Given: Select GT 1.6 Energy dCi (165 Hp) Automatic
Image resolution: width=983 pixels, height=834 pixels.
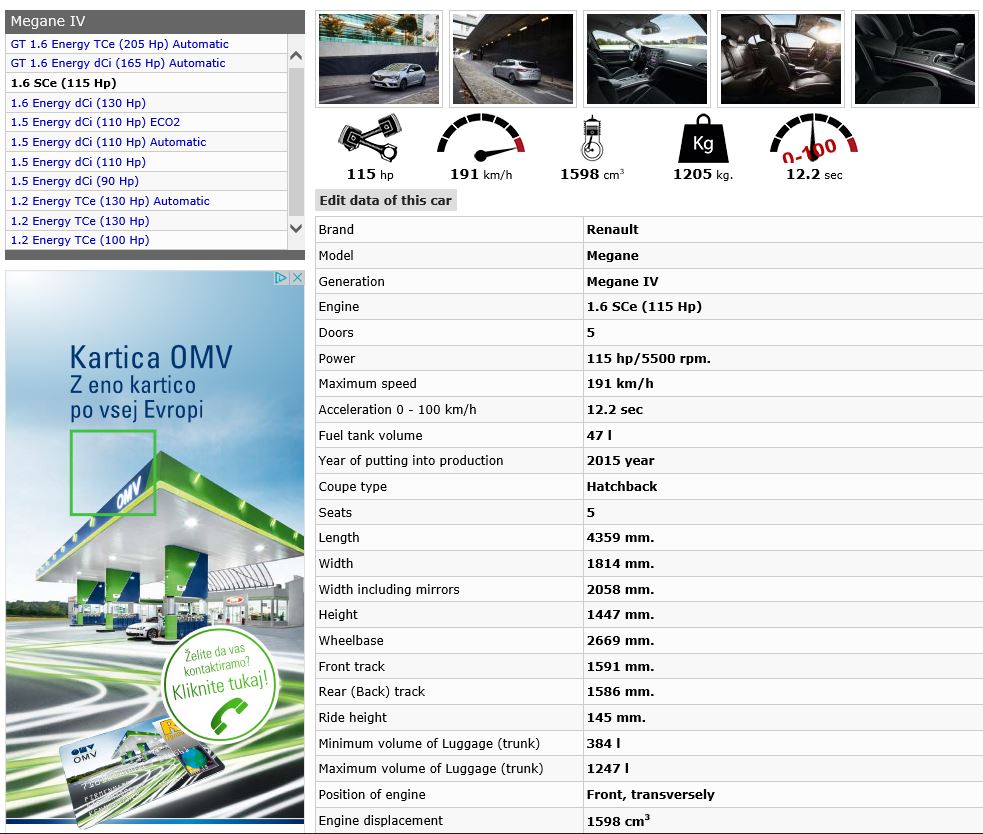Looking at the screenshot, I should pyautogui.click(x=118, y=63).
